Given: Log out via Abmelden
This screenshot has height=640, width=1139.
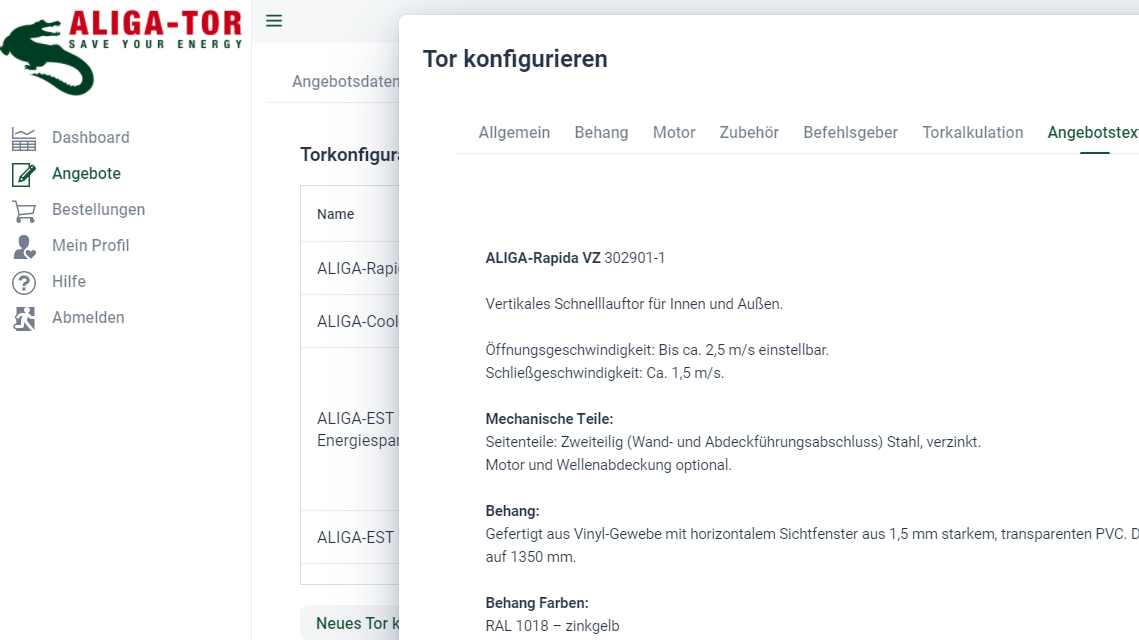Looking at the screenshot, I should point(89,317).
